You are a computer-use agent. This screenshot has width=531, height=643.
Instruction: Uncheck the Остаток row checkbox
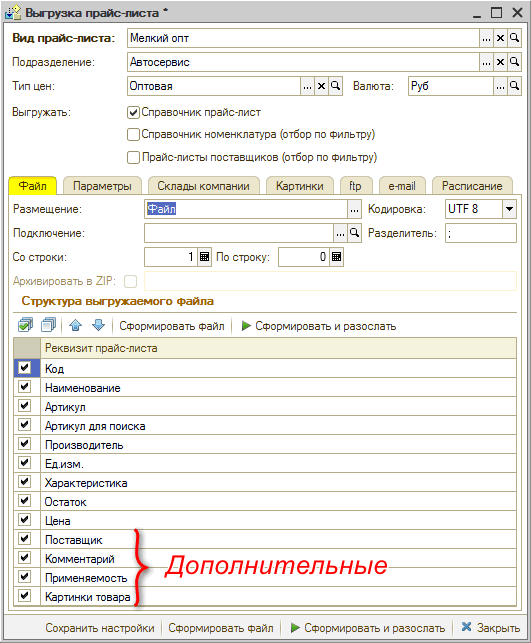point(25,501)
